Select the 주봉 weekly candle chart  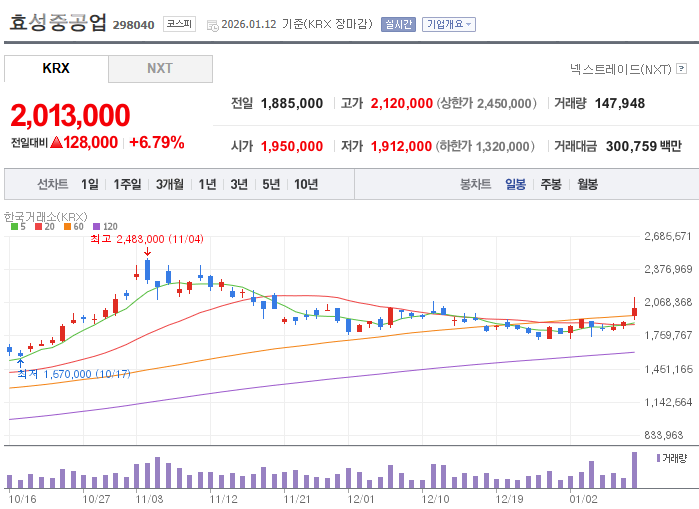pos(551,184)
